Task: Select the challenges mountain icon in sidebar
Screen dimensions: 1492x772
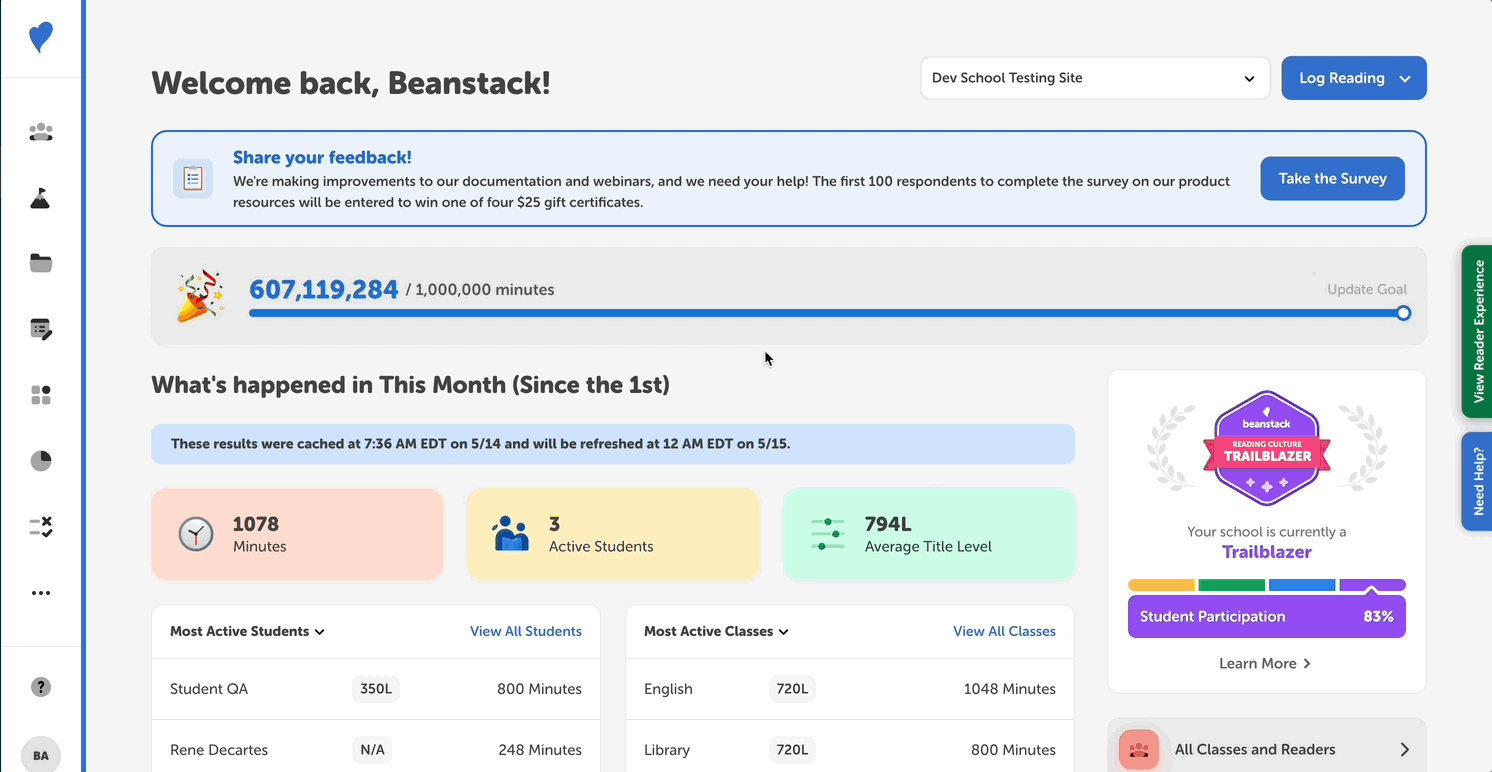Action: click(x=40, y=198)
